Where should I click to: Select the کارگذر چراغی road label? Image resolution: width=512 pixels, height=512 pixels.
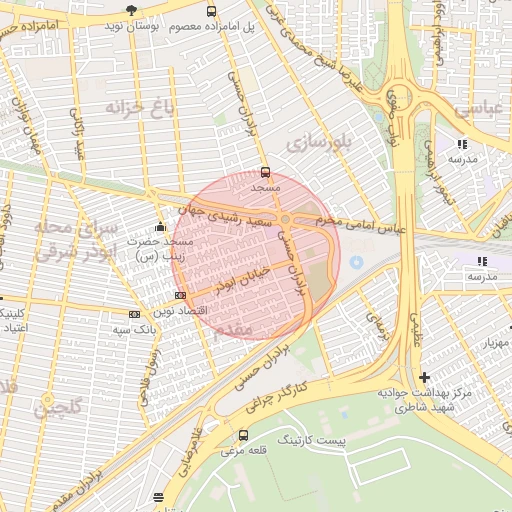277,397
